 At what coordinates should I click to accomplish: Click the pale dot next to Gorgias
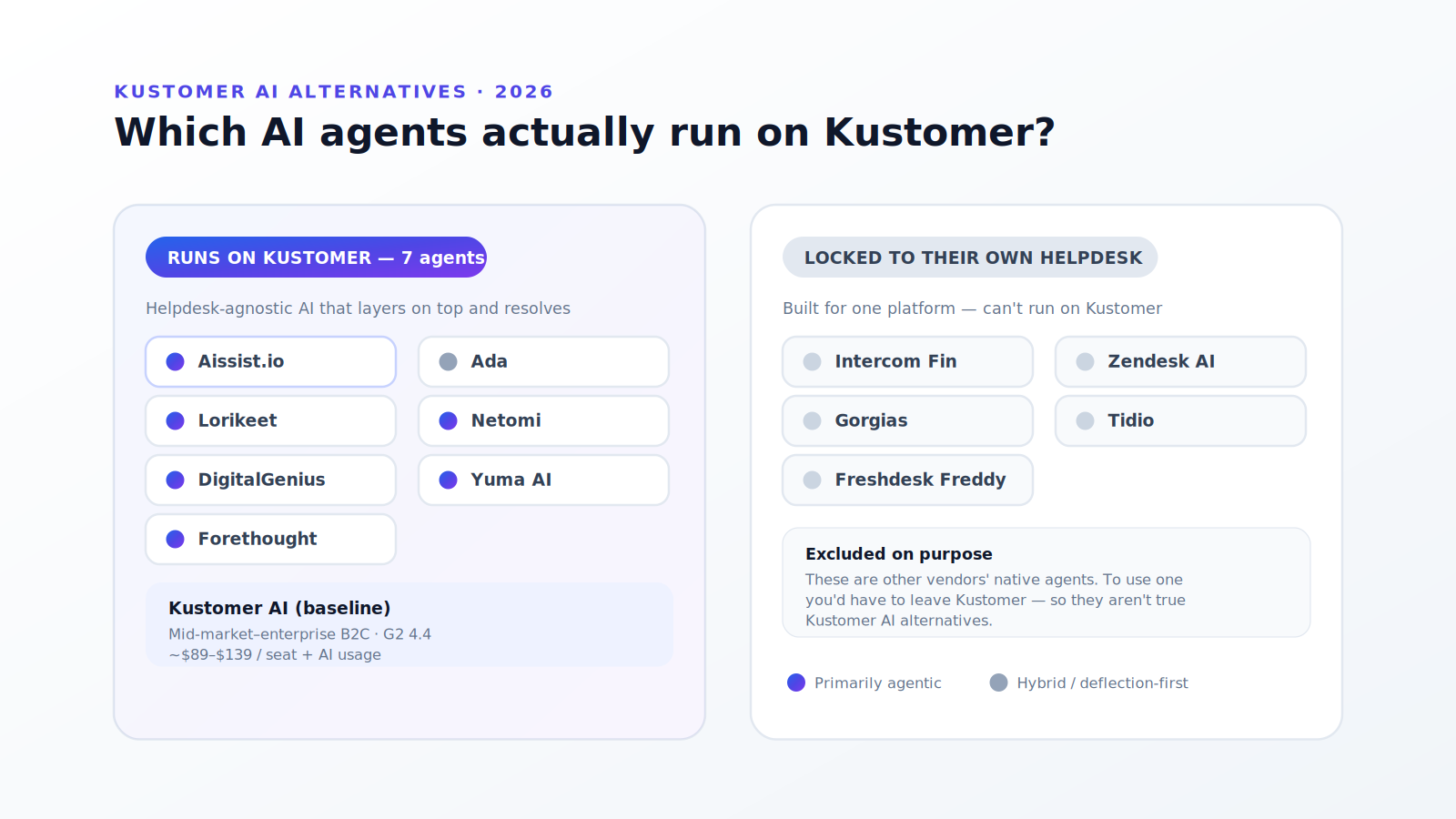[813, 421]
